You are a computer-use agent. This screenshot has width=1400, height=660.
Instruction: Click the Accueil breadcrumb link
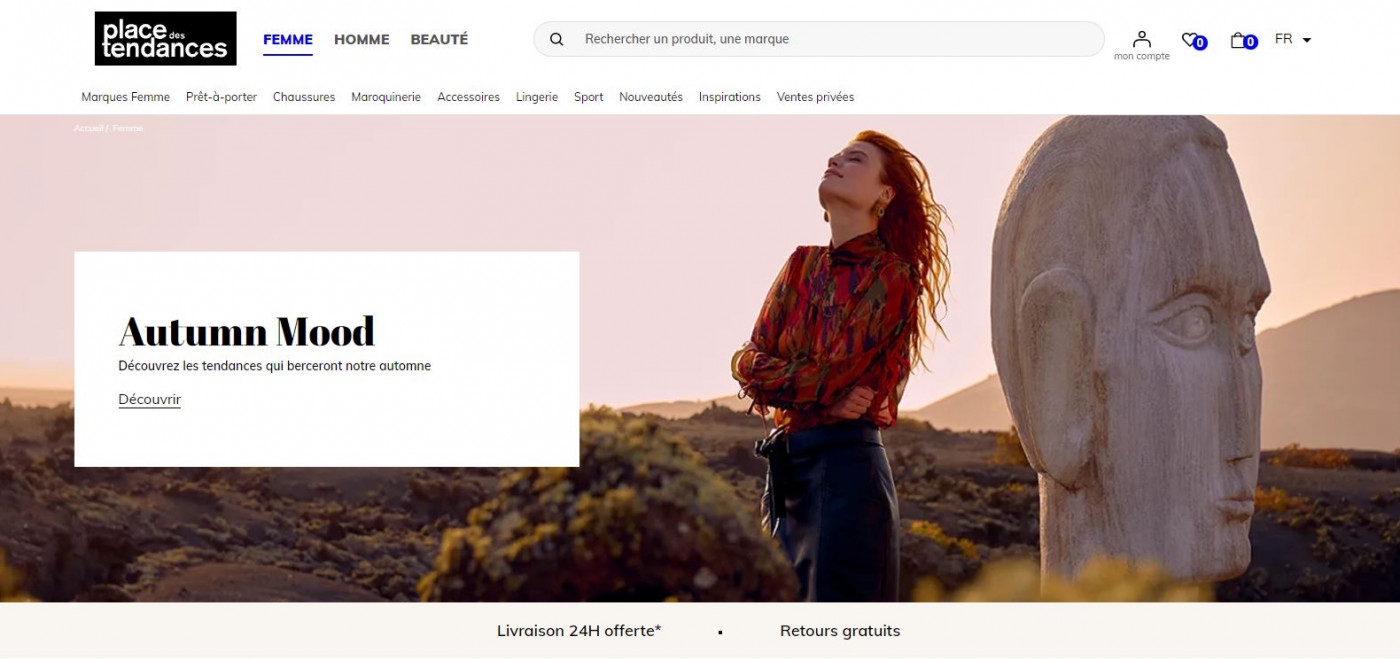[x=88, y=129]
